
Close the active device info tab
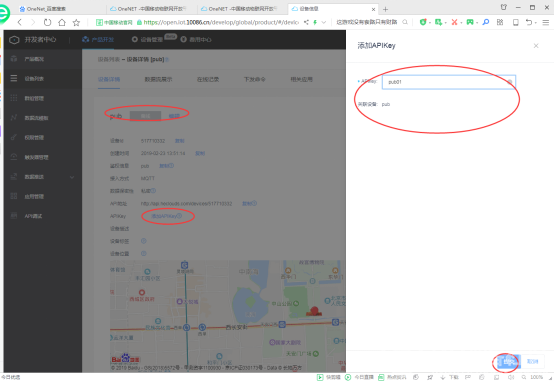point(373,9)
